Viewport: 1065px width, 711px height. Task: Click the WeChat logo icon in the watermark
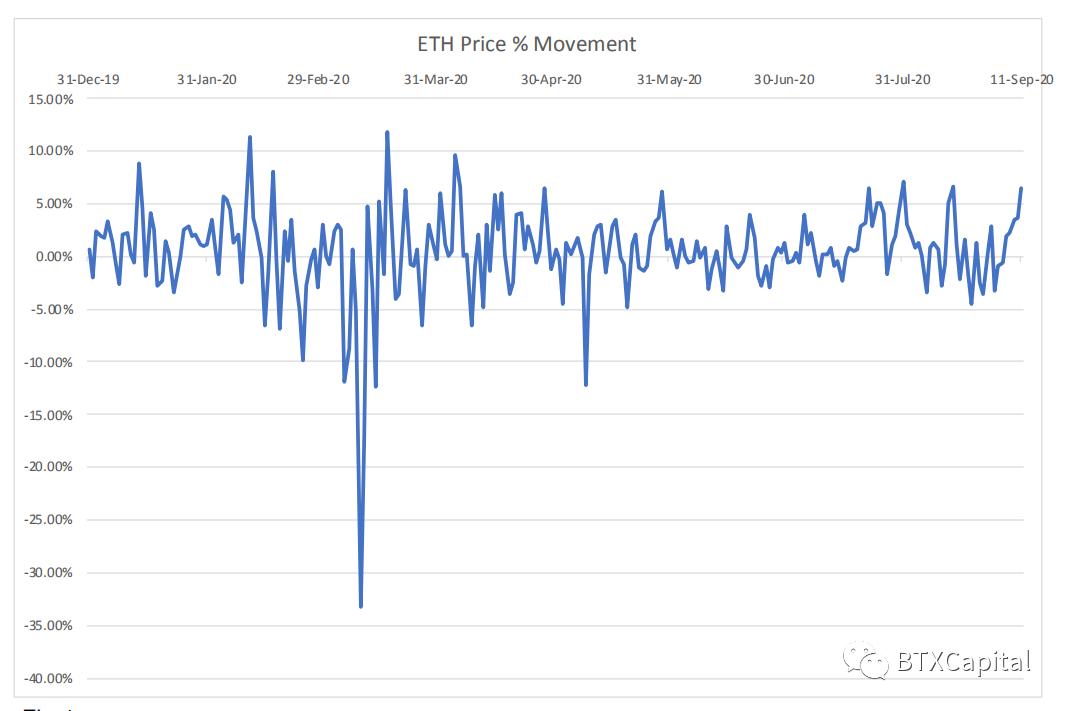[x=865, y=660]
